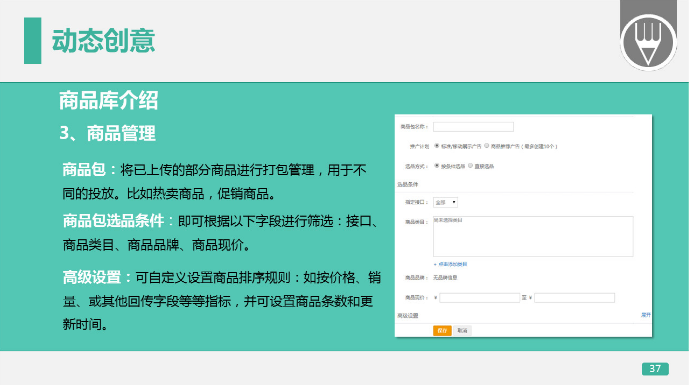
Task: Click the heading 商品库介绍
Action: (109, 100)
